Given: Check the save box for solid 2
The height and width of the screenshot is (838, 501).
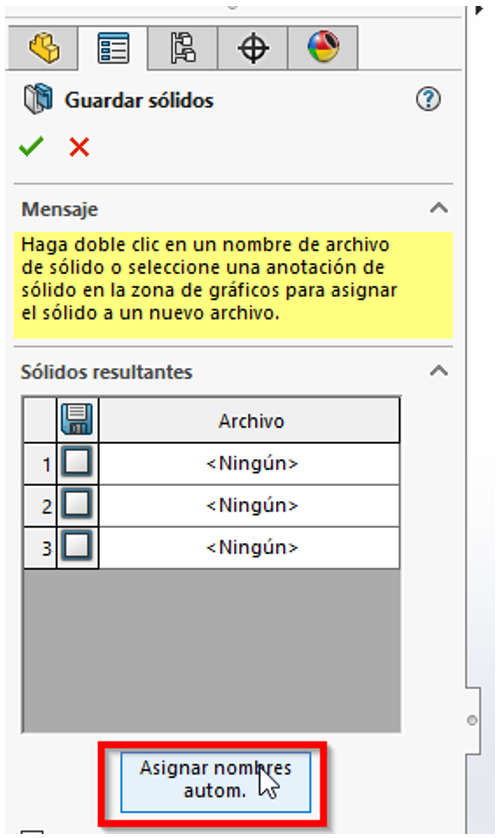Looking at the screenshot, I should 77,504.
